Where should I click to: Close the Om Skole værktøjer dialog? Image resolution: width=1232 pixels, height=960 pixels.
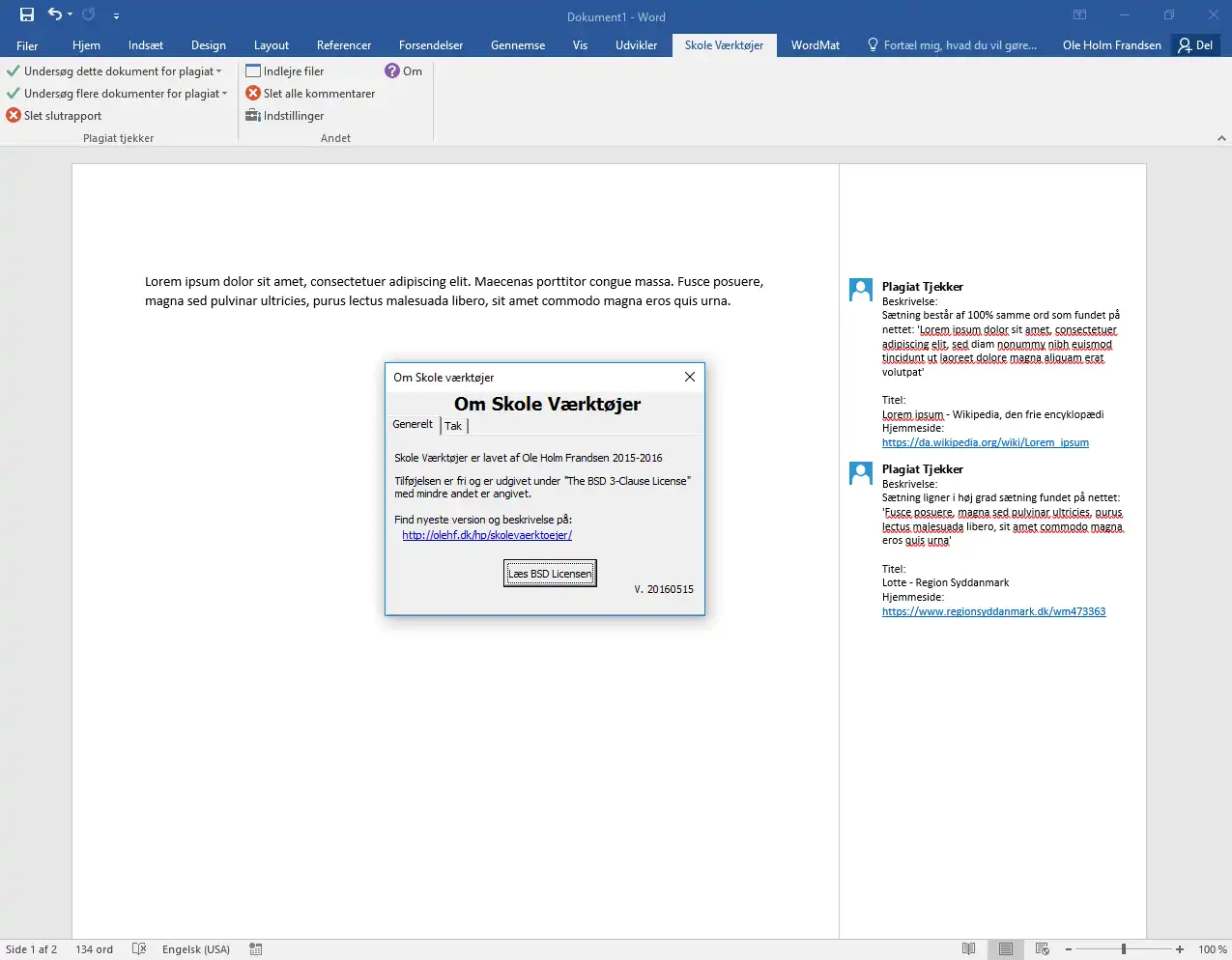tap(690, 377)
